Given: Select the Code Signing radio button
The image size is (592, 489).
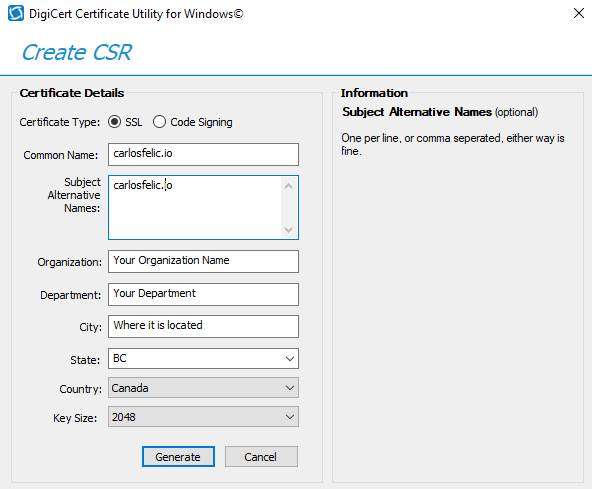Looking at the screenshot, I should click(x=159, y=122).
